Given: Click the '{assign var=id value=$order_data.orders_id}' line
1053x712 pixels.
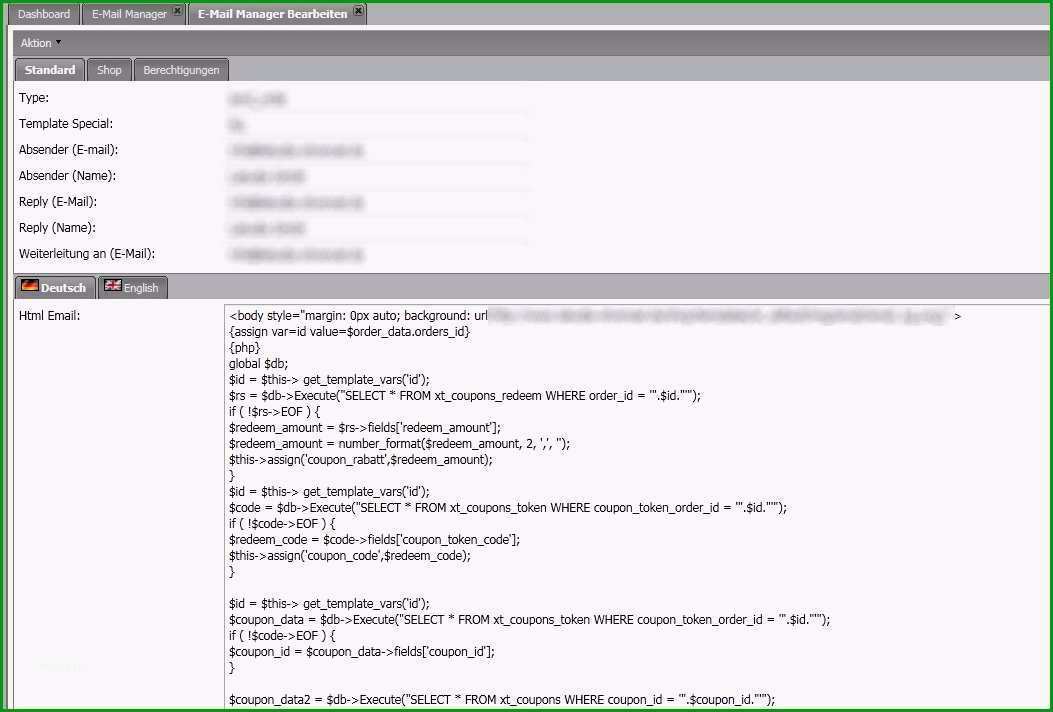Looking at the screenshot, I should pos(349,332).
